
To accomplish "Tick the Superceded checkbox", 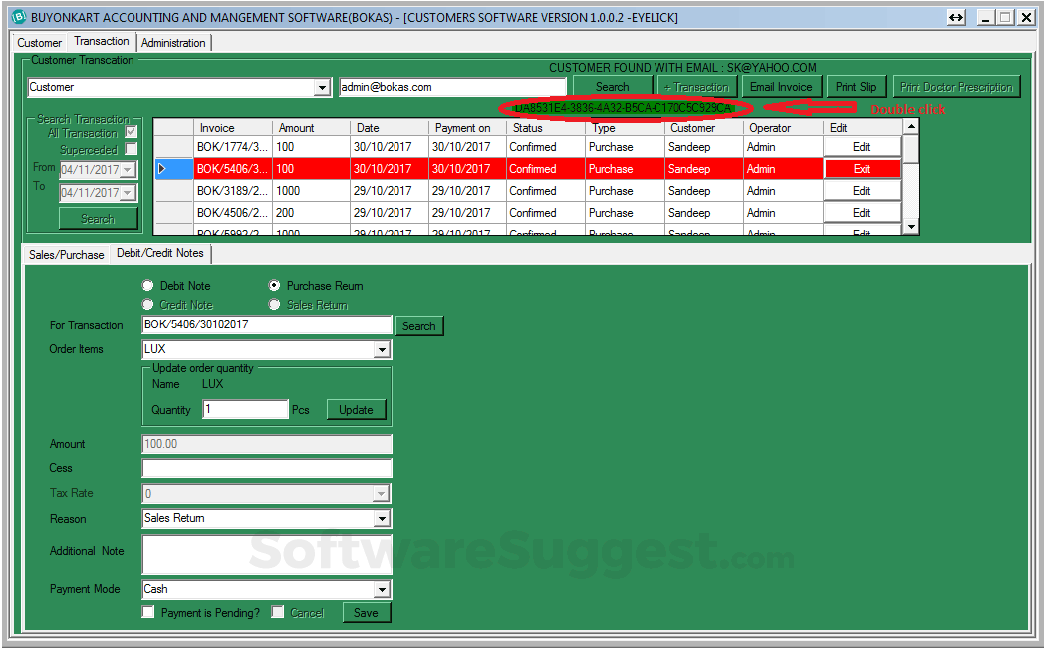I will [x=131, y=149].
